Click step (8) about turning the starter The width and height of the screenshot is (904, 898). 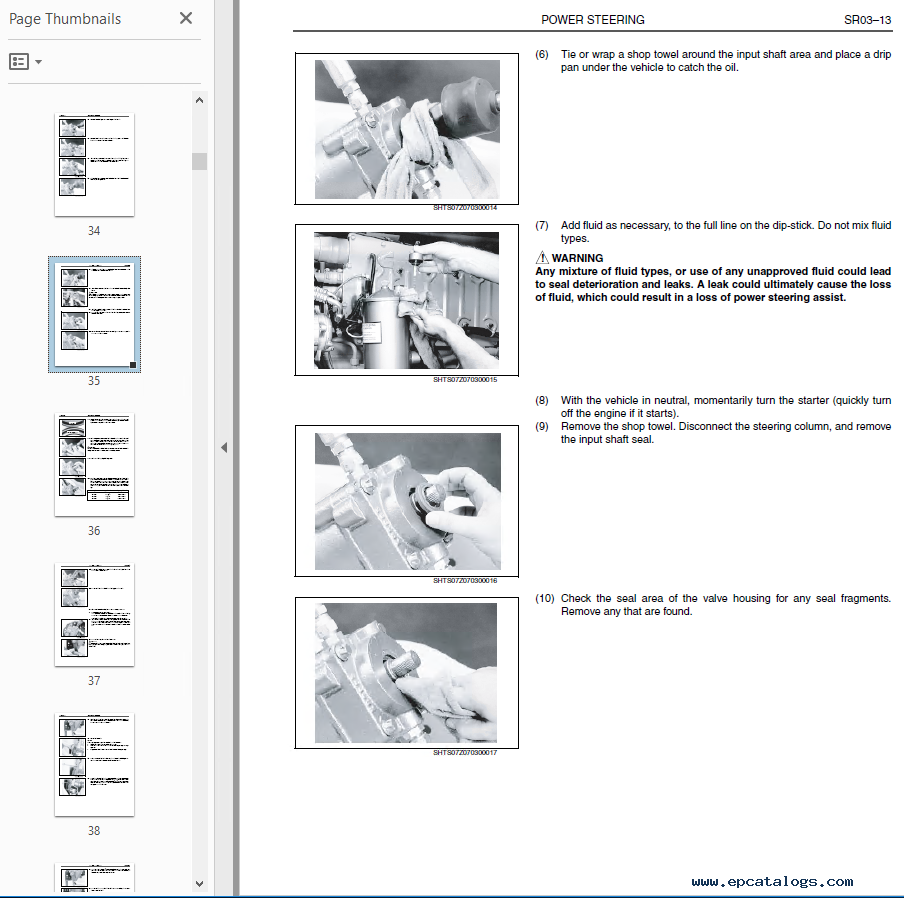click(713, 406)
